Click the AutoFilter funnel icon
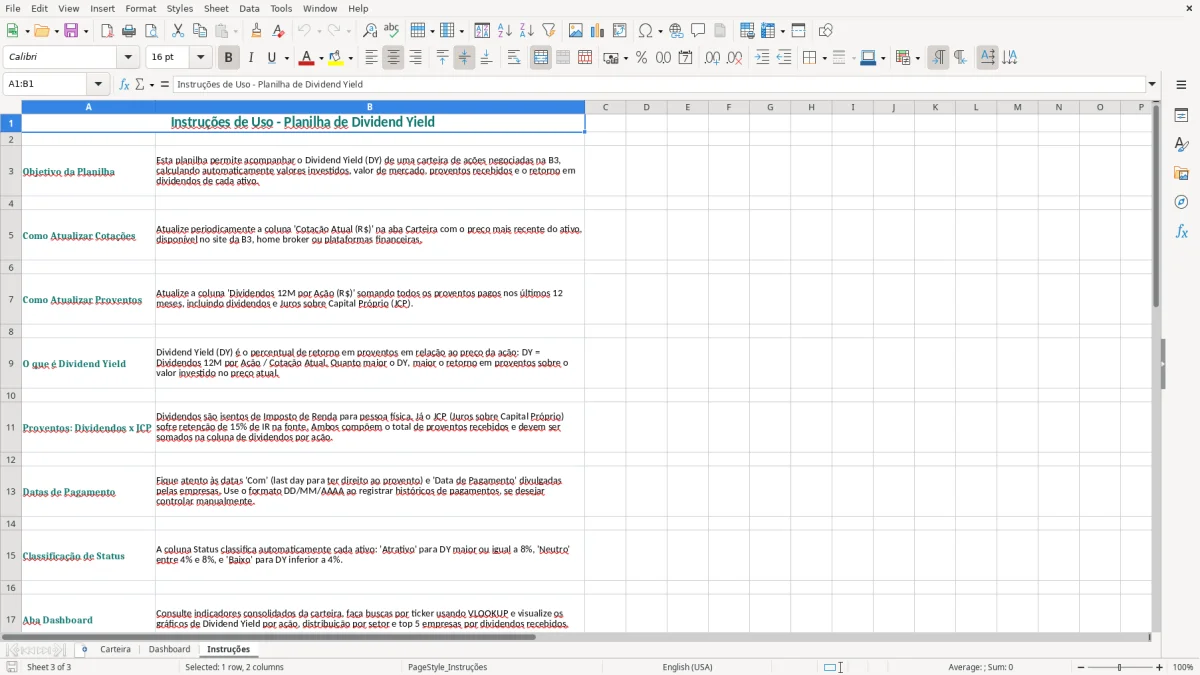The height and width of the screenshot is (675, 1200). click(549, 31)
